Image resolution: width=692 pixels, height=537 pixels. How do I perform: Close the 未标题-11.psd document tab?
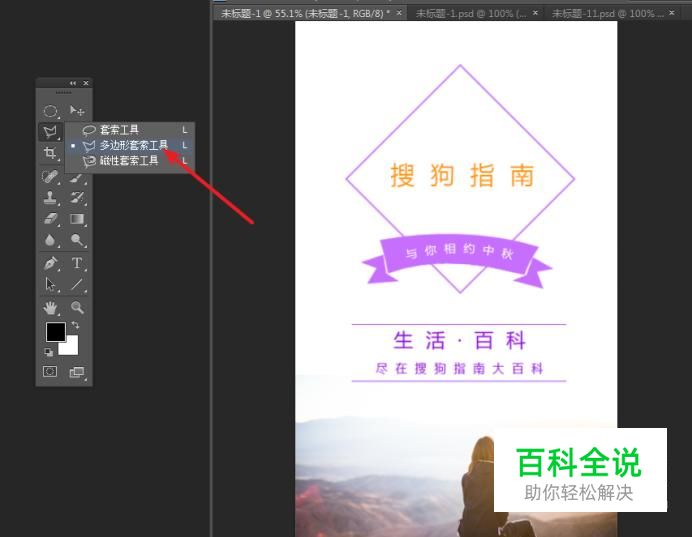click(x=672, y=13)
